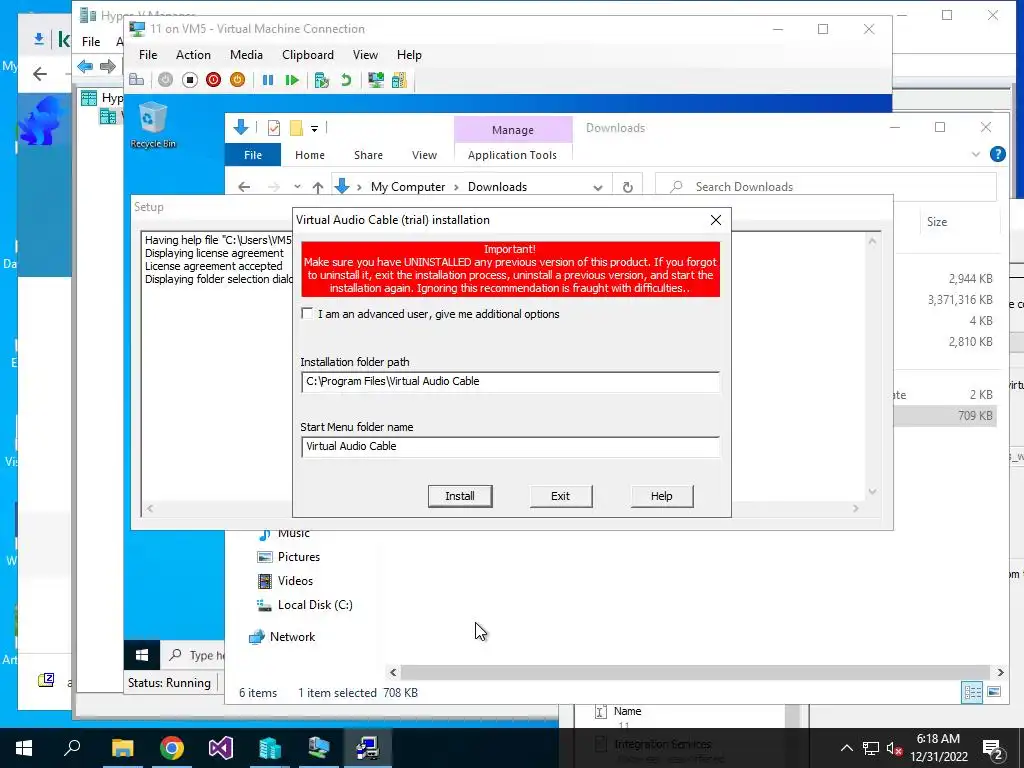Open the Application Tools ribbon tab

pos(513,155)
